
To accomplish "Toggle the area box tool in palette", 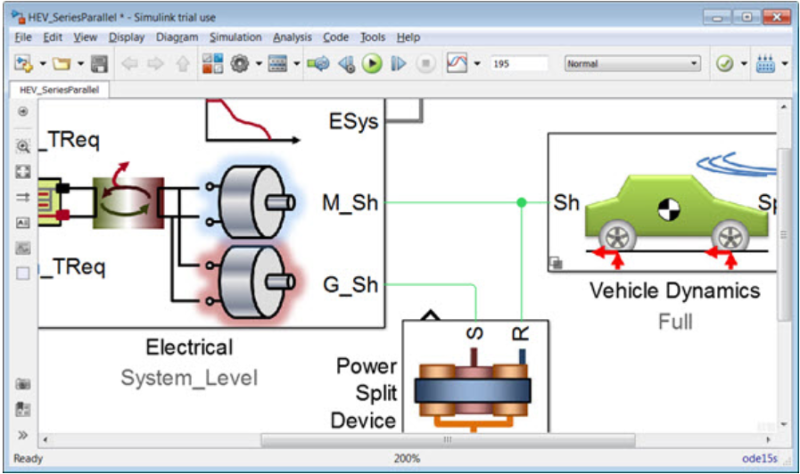I will 23,273.
